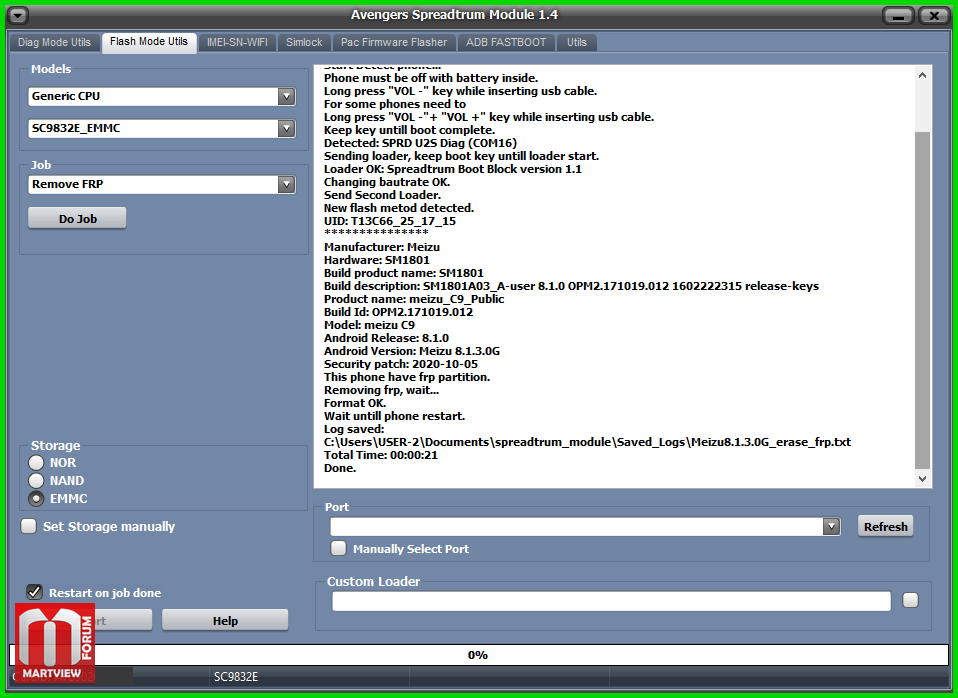Close the Avengers Spreadtrum Module window

pyautogui.click(x=934, y=16)
